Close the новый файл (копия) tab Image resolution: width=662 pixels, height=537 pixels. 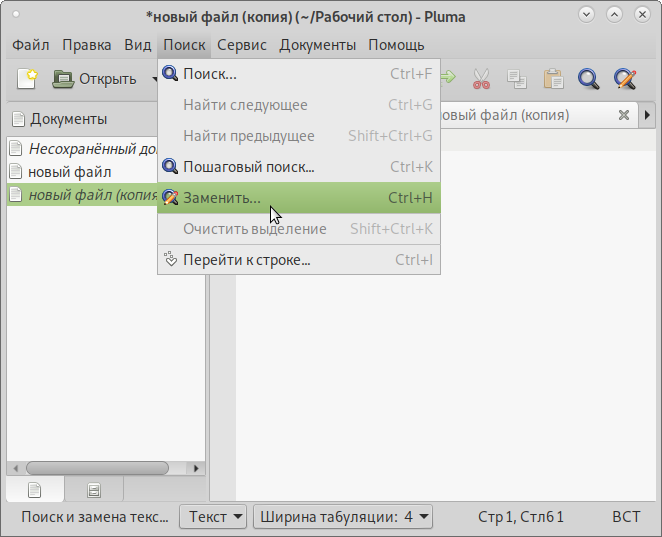(623, 115)
